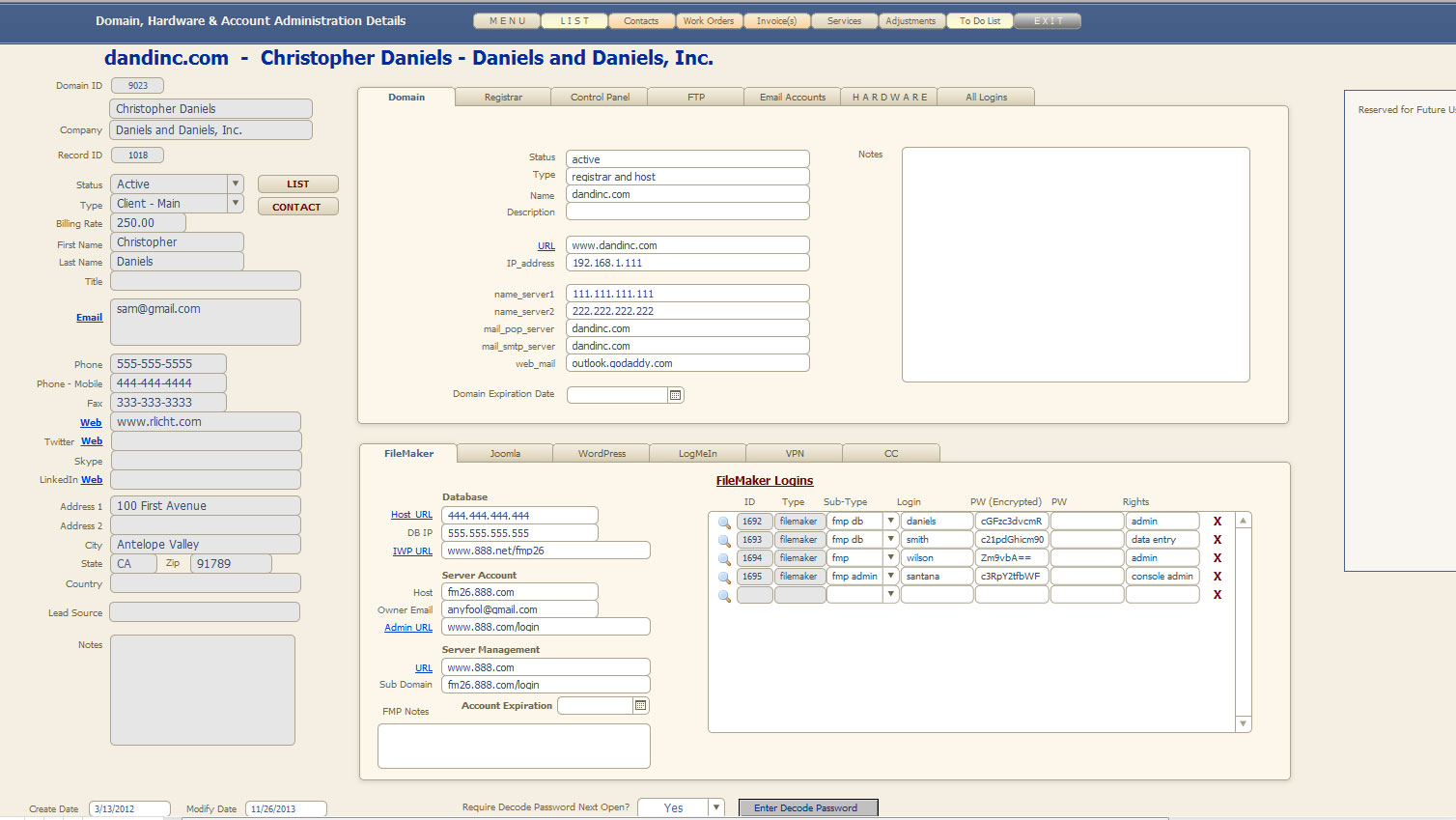The image size is (1456, 820).
Task: Open Contacts from the header
Action: coord(642,20)
